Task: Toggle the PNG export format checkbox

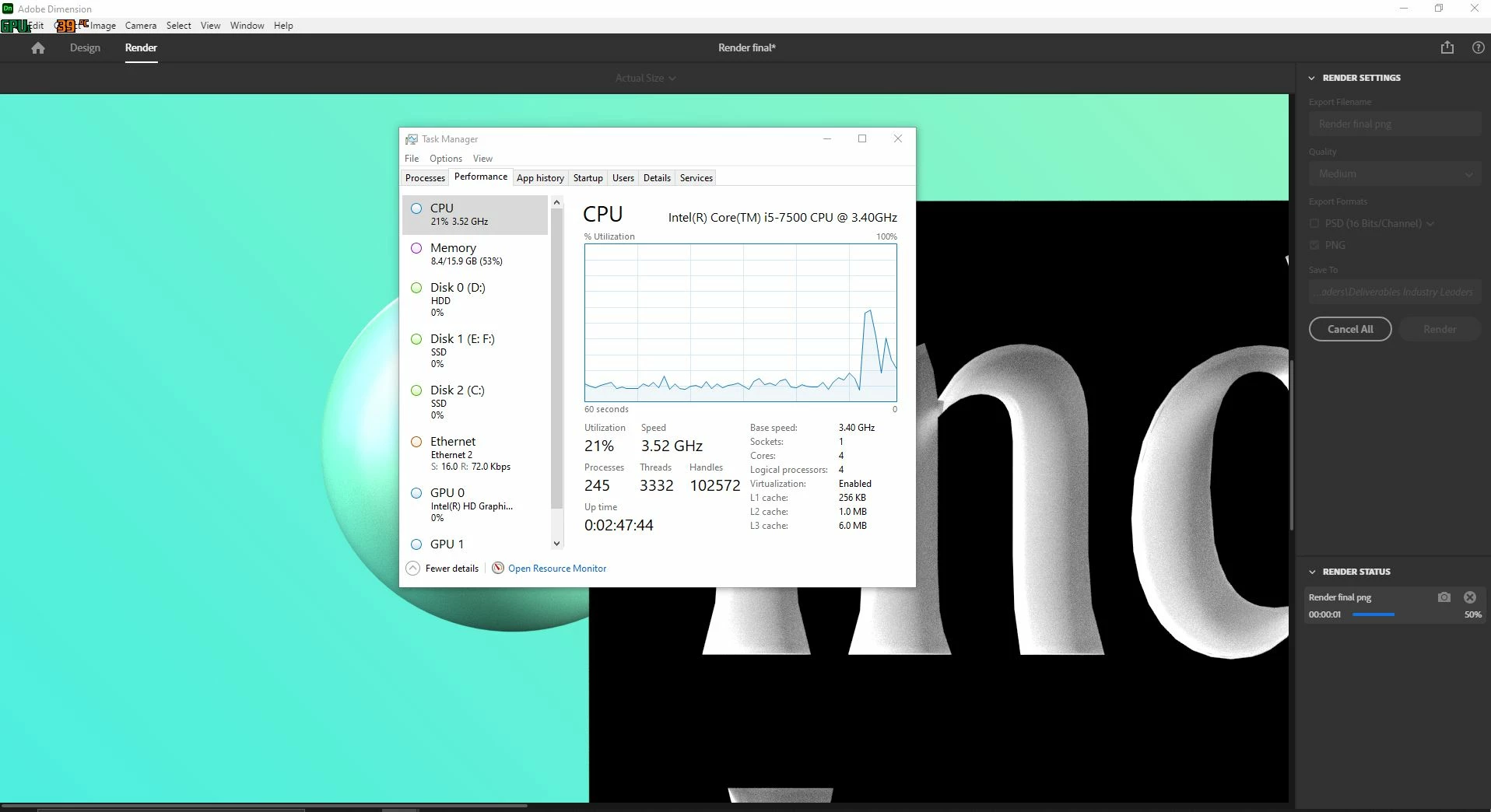Action: 1314,245
